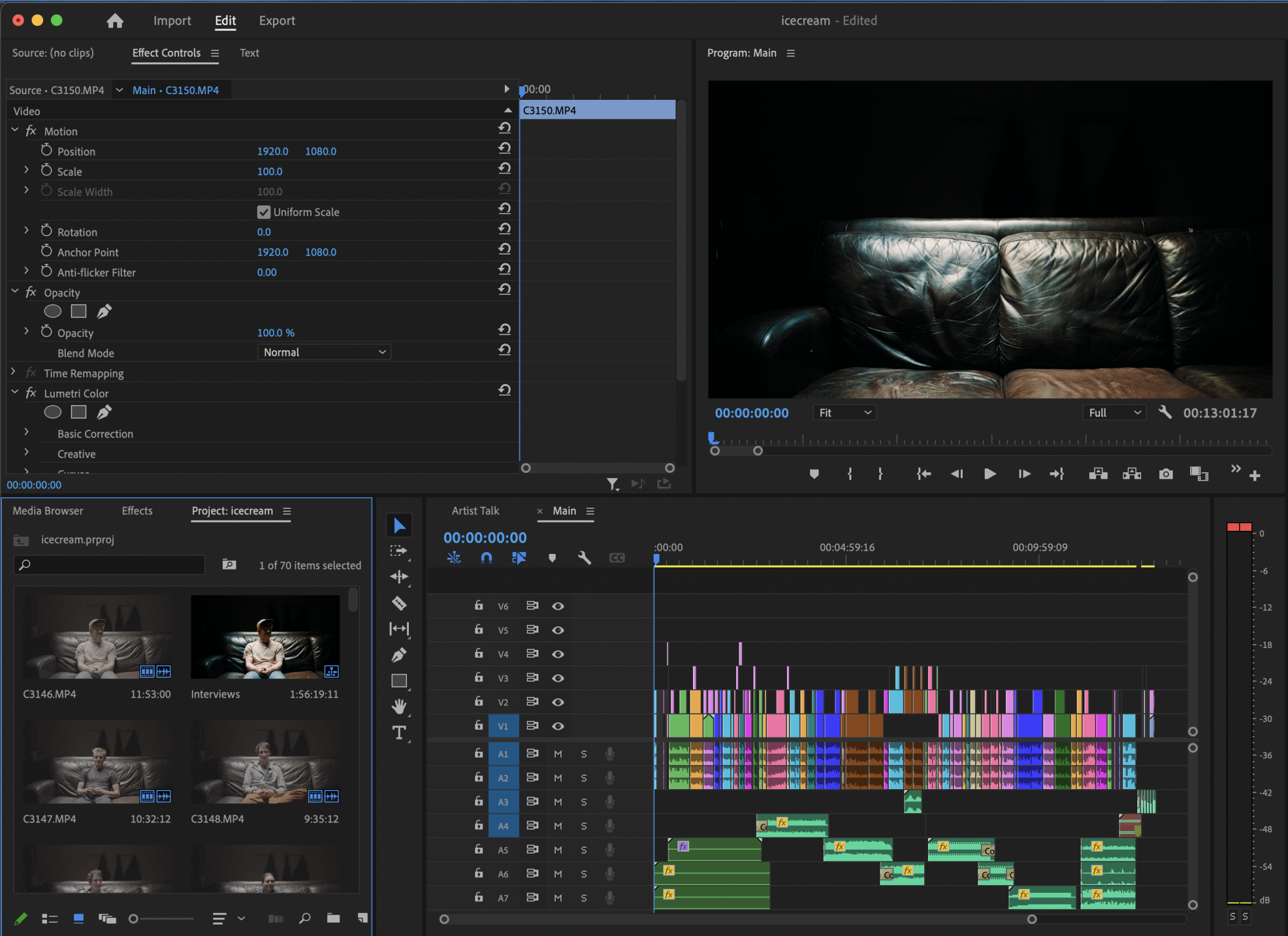This screenshot has width=1288, height=936.
Task: Select the Ripple Edit tool
Action: pos(399,577)
